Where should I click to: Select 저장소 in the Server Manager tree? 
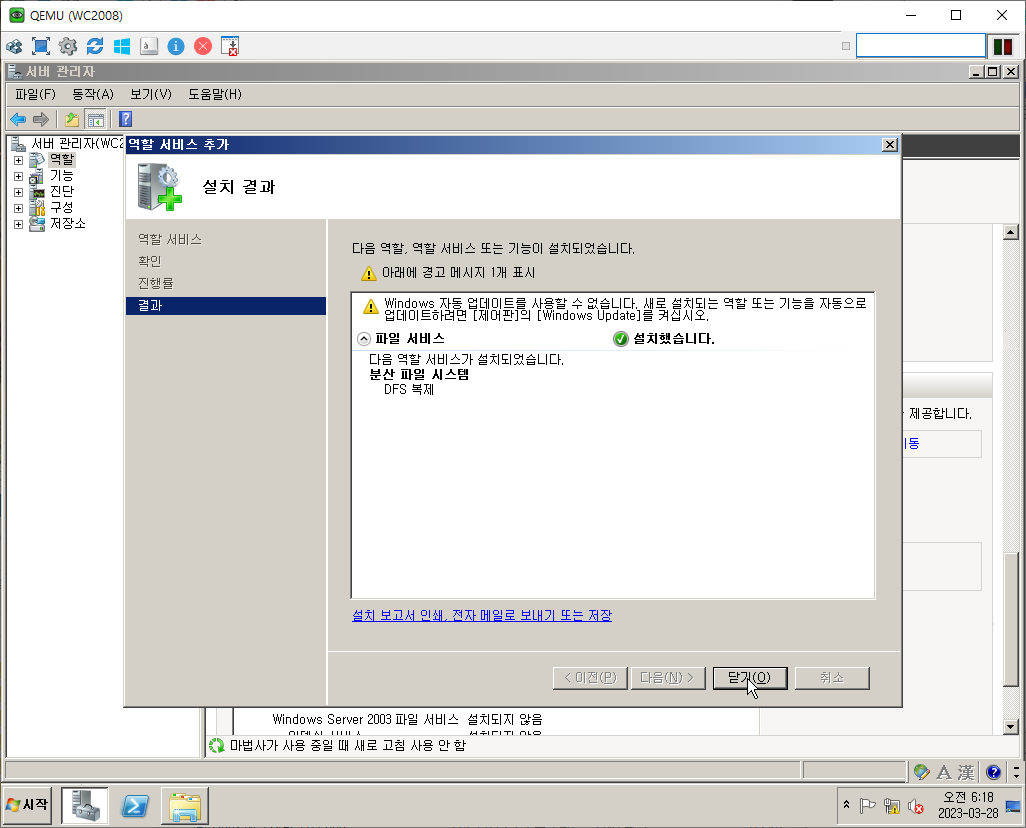click(67, 224)
